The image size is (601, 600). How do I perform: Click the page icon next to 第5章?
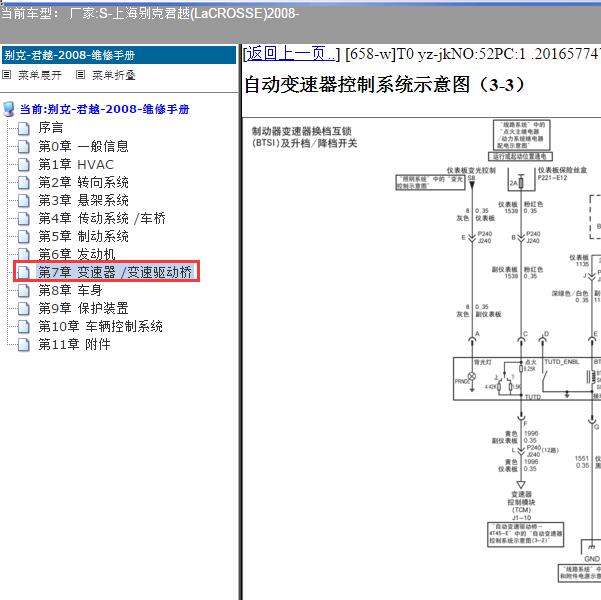coord(24,237)
